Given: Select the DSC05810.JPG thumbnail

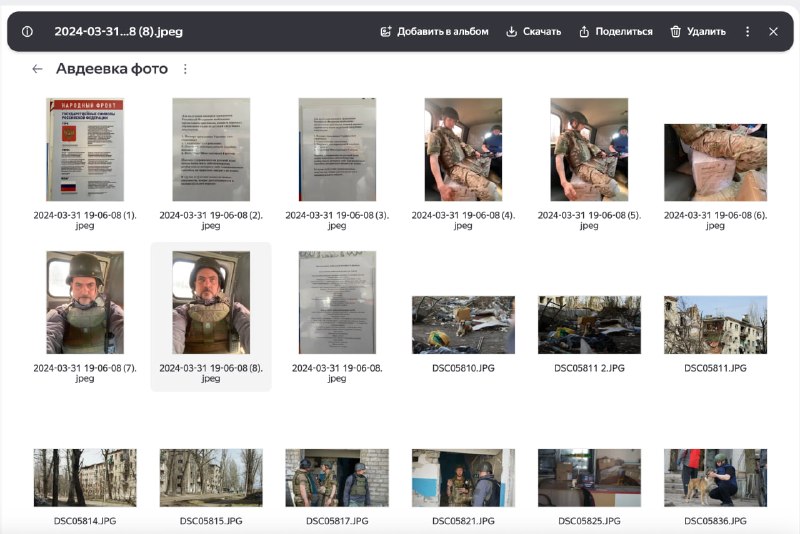Looking at the screenshot, I should point(463,325).
